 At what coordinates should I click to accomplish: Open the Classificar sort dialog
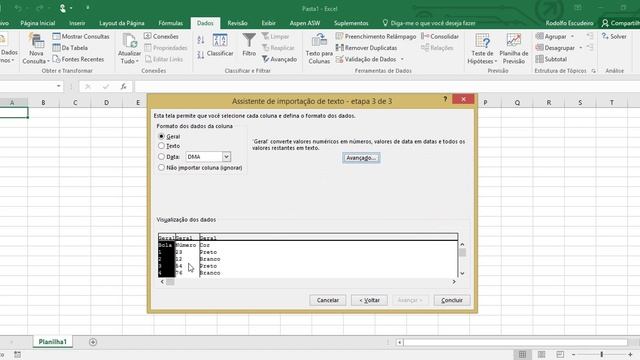coord(220,45)
